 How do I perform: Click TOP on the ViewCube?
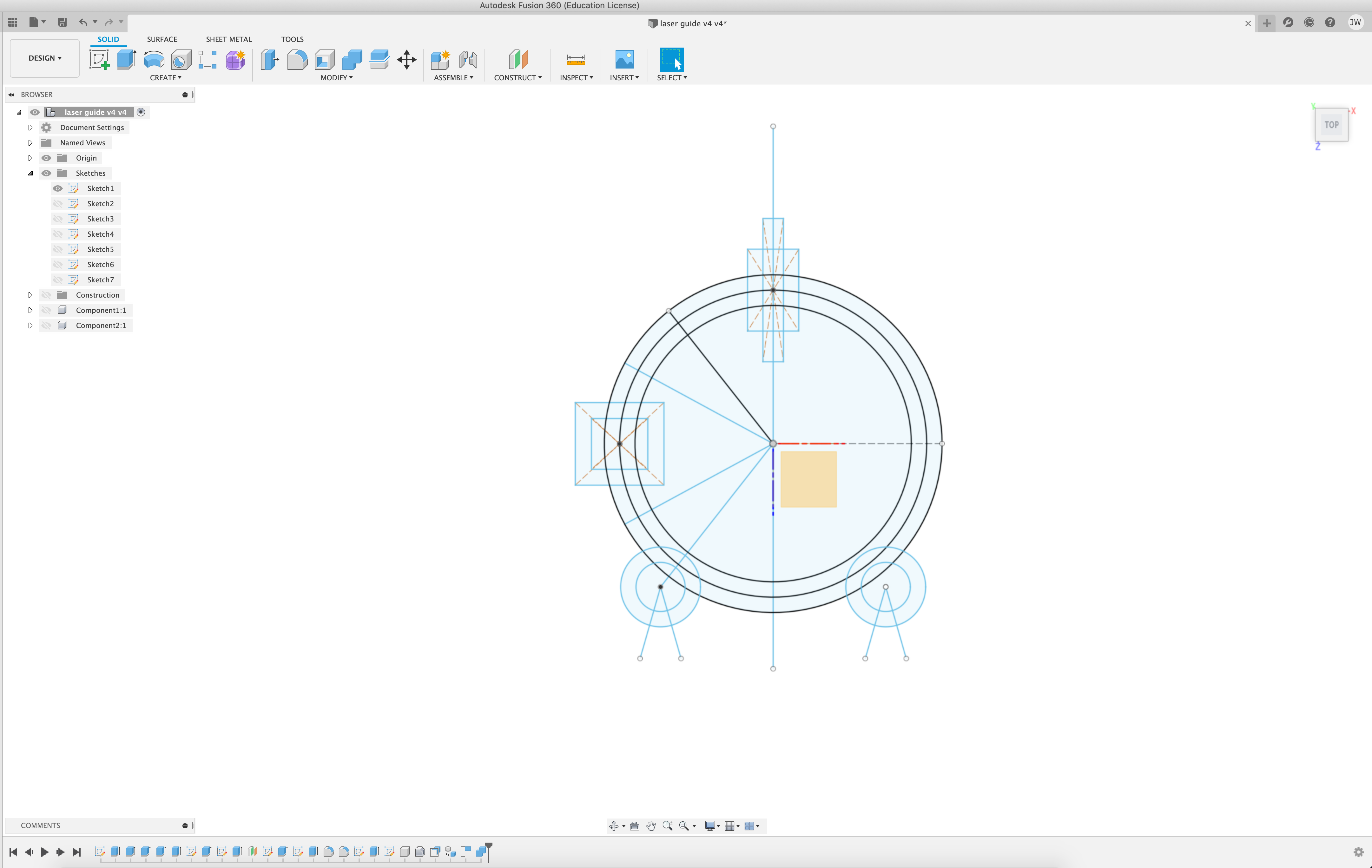(x=1332, y=124)
